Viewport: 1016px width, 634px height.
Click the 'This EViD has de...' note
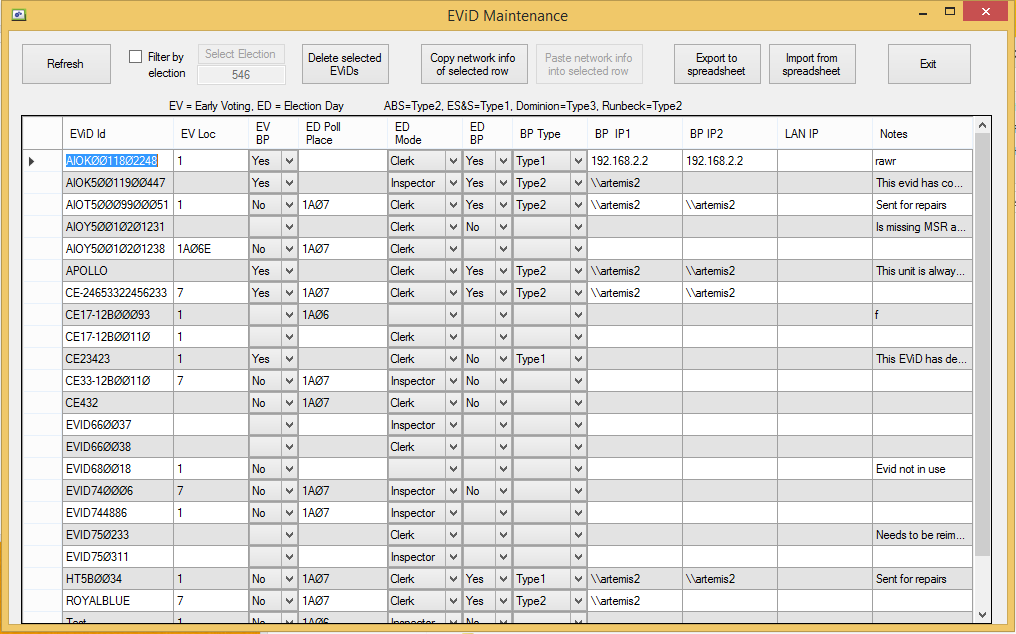(x=923, y=359)
